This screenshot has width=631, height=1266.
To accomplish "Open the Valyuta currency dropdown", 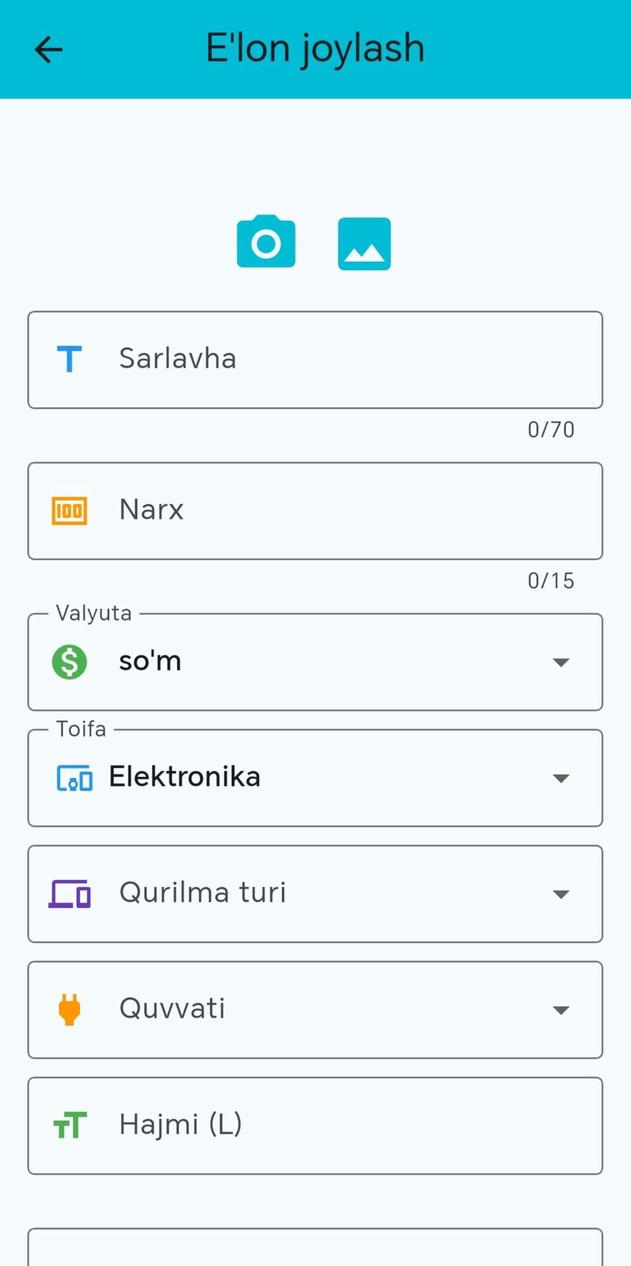I will (561, 661).
